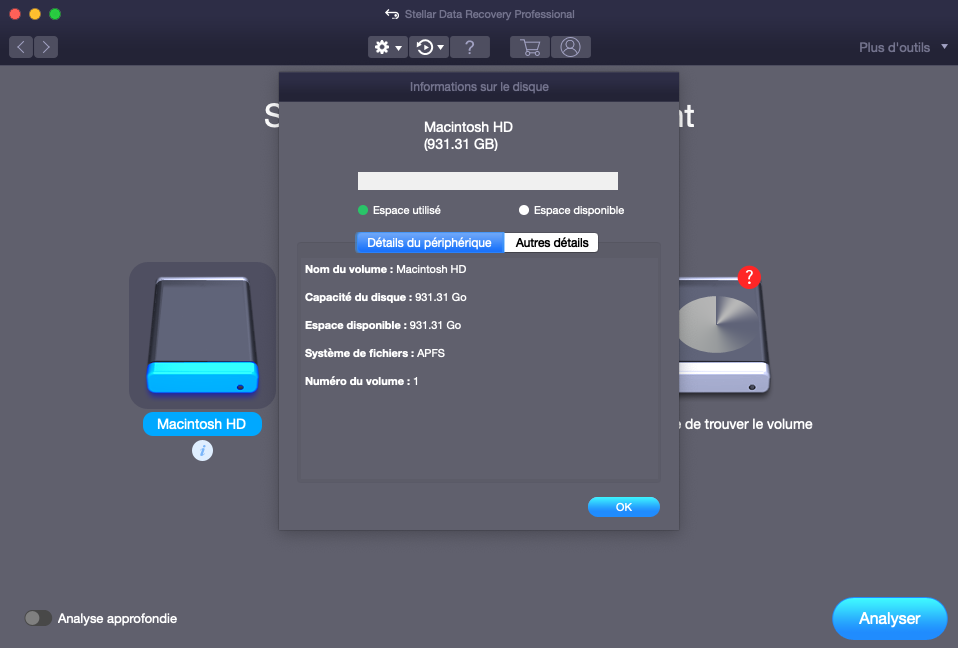Screen dimensions: 958x648
Task: Minimize the window with the yellow button
Action: tap(35, 14)
